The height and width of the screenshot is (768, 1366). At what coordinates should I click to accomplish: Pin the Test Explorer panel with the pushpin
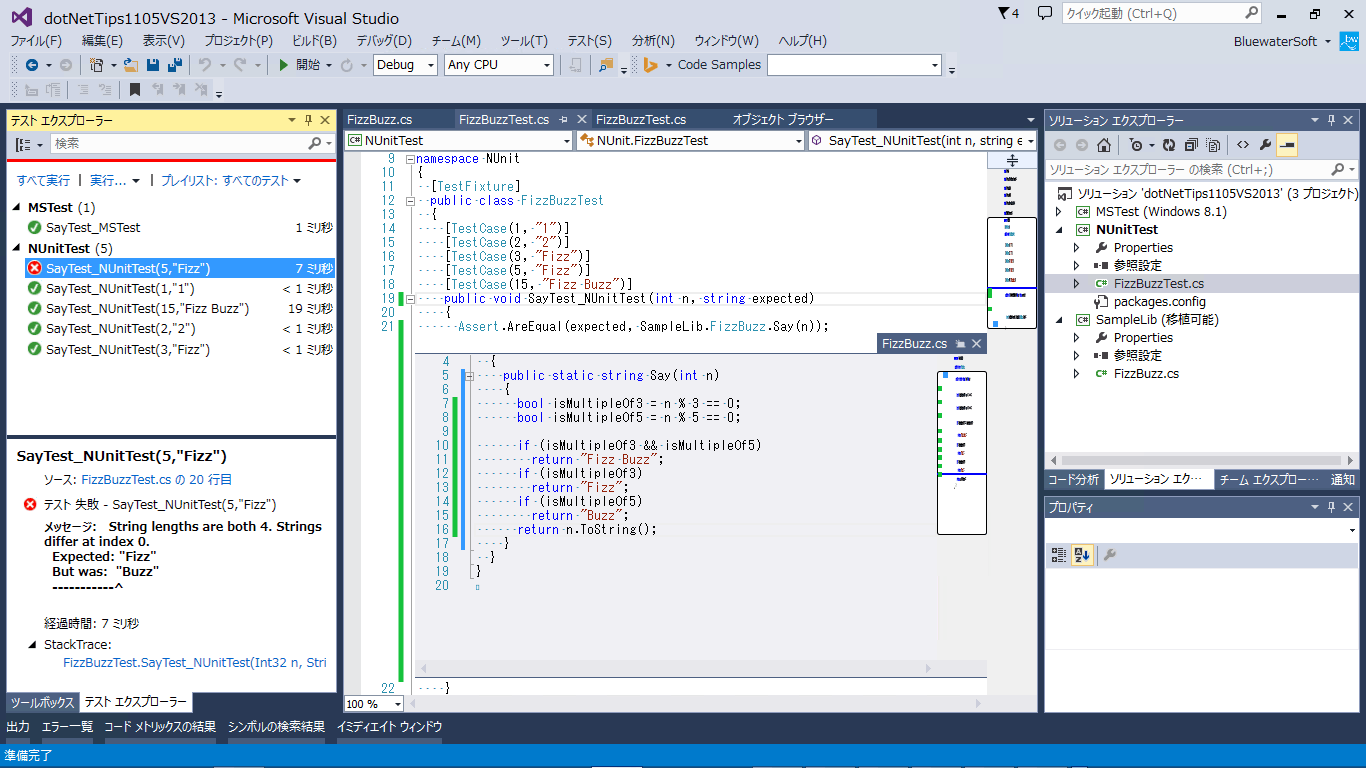click(x=308, y=120)
